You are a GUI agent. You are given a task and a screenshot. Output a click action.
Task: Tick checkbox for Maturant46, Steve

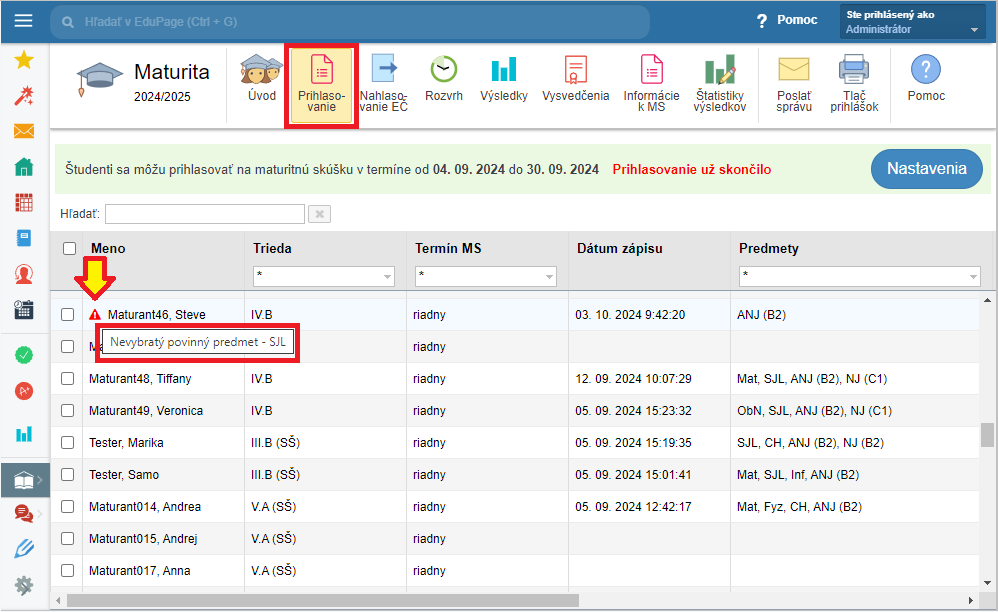tap(67, 314)
